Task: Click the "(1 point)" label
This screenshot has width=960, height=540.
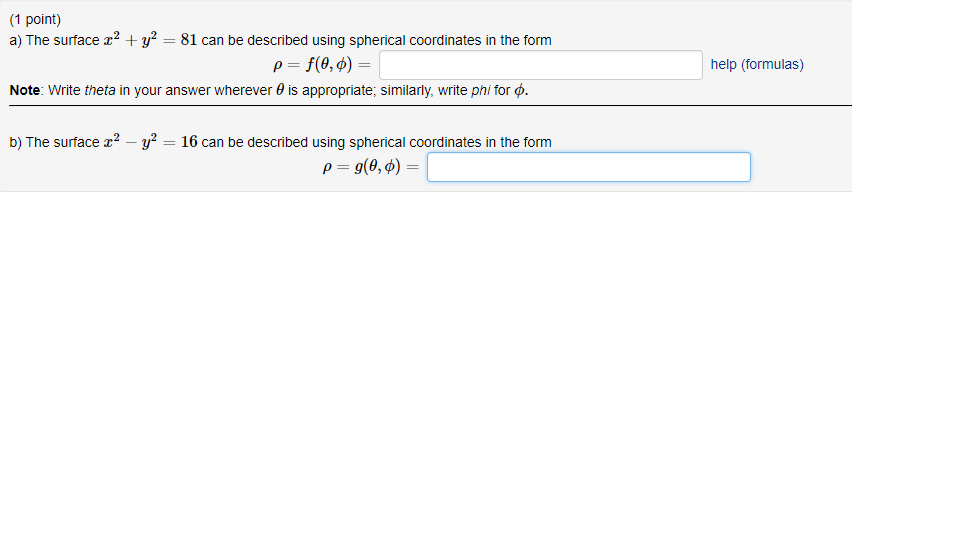Action: click(x=35, y=19)
